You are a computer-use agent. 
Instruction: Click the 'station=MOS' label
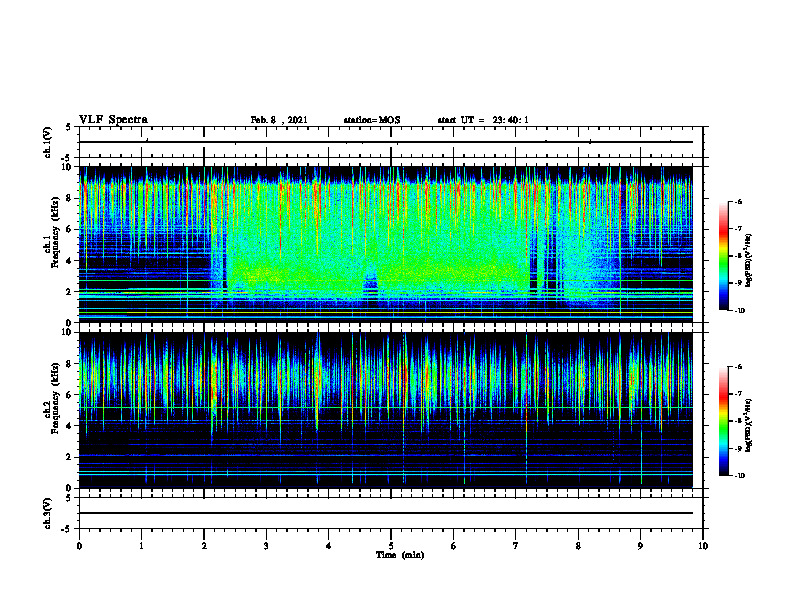pos(372,120)
